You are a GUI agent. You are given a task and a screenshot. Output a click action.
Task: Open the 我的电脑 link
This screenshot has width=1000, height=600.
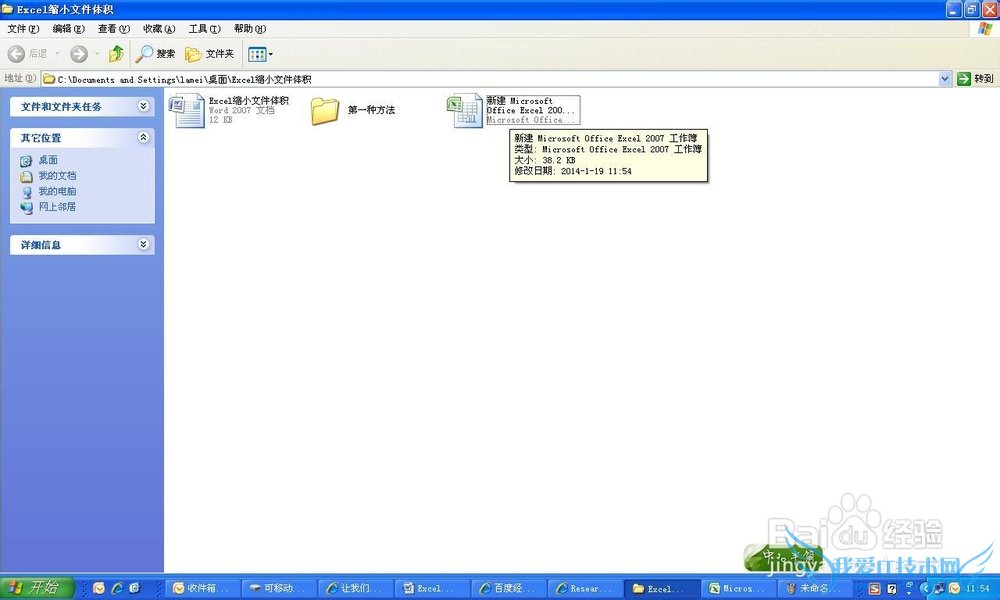click(x=57, y=191)
